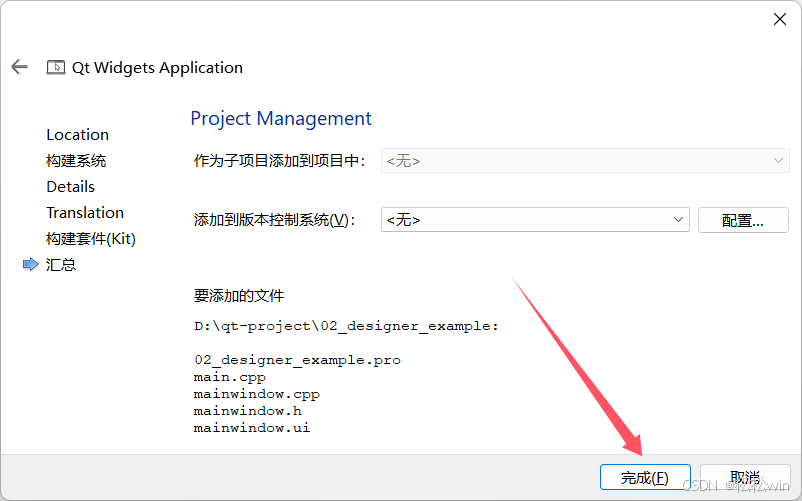Click the blue arrow beside 汇总
The image size is (802, 501).
click(31, 264)
